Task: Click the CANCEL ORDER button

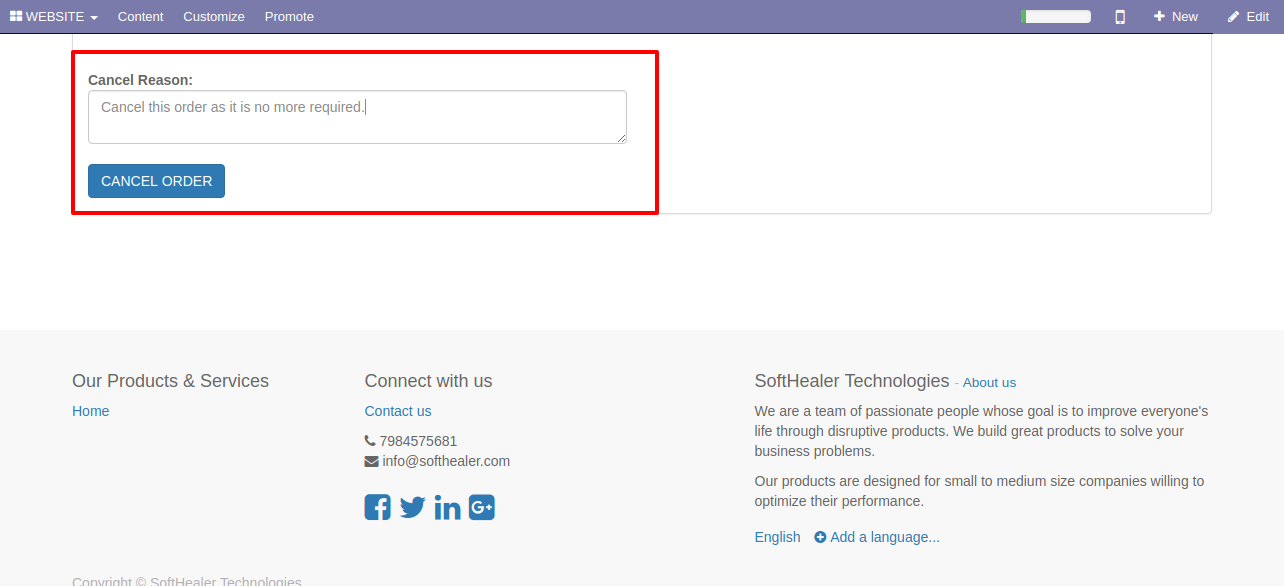Action: click(156, 181)
